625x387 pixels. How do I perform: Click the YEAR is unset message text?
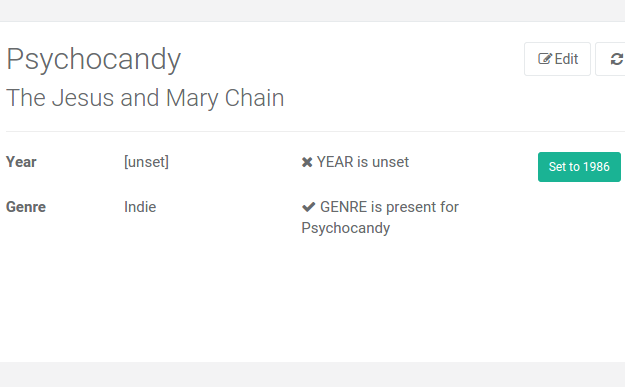(x=363, y=162)
